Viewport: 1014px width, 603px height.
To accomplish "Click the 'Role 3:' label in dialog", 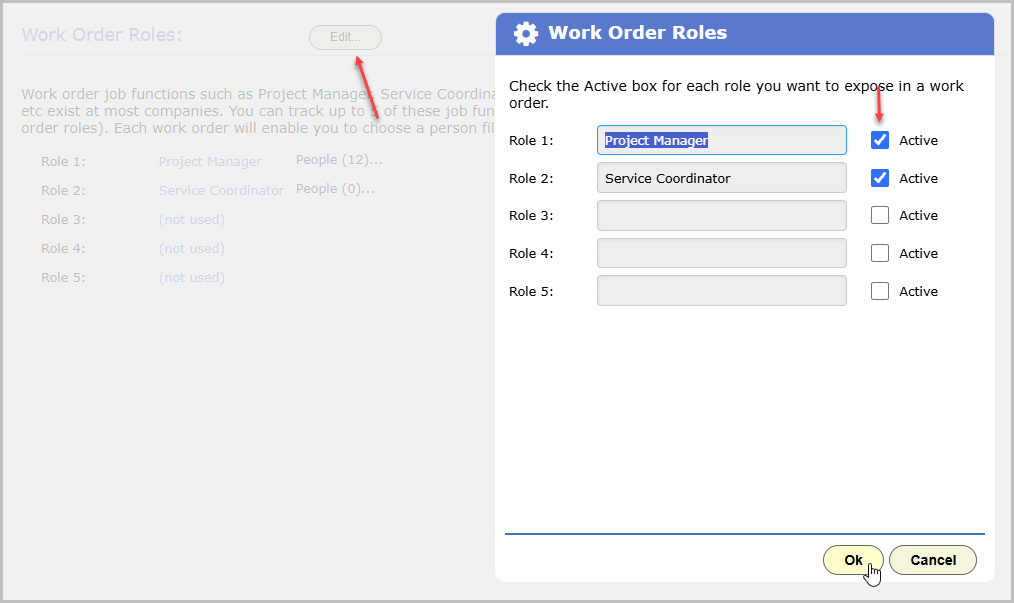I will point(531,216).
